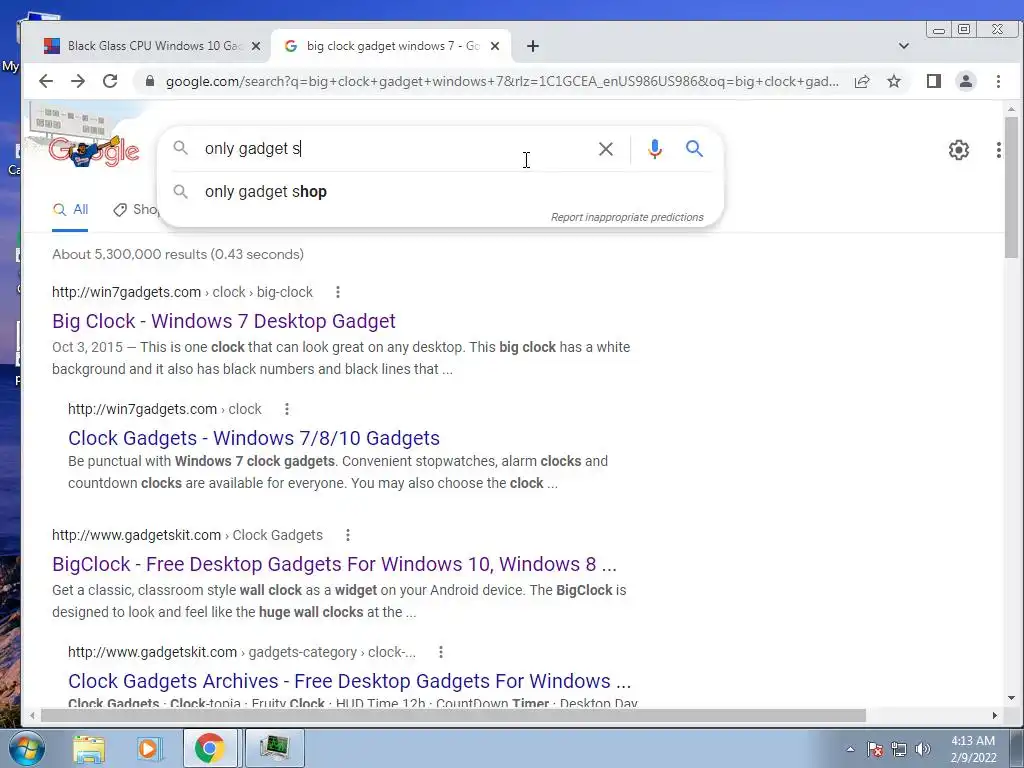Launch Windows Media Player from taskbar
1024x768 pixels.
pos(149,749)
